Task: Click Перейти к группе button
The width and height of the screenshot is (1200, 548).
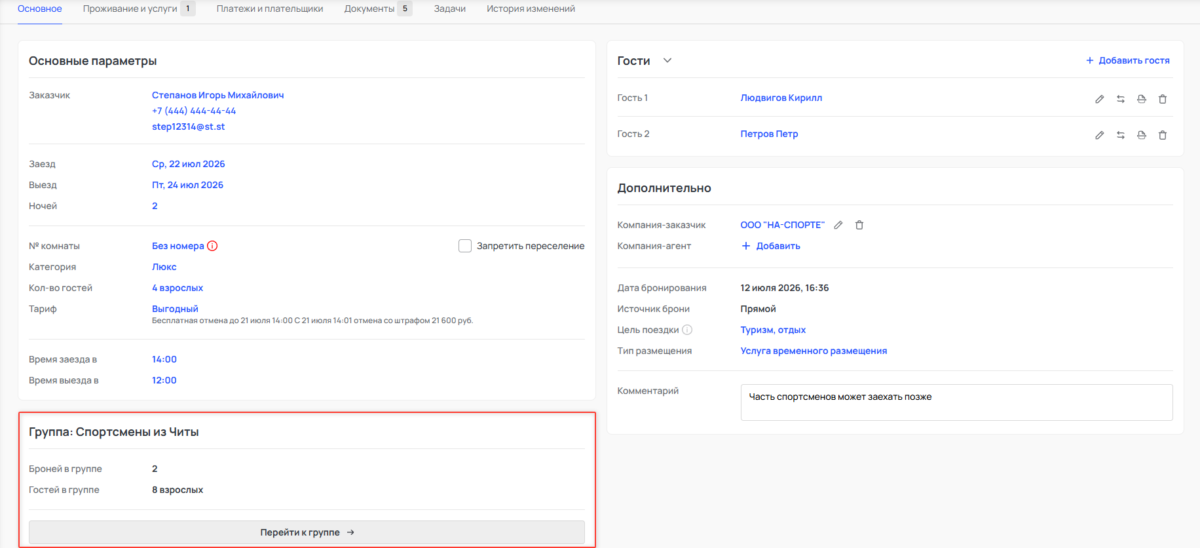Action: (307, 532)
